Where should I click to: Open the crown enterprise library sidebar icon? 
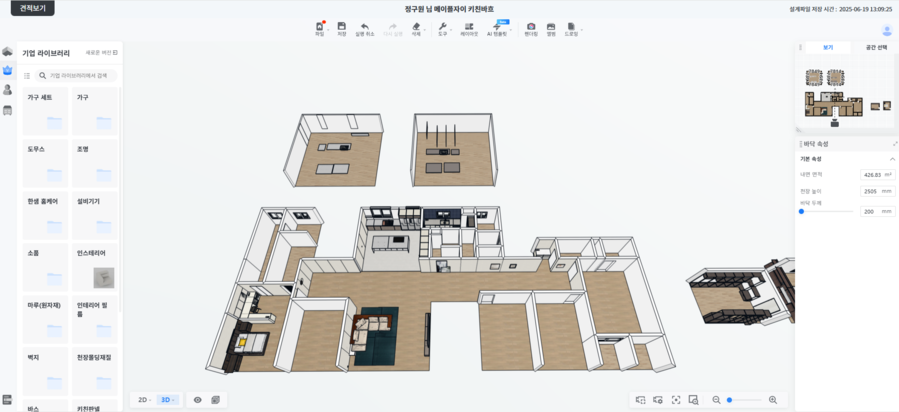[8, 71]
